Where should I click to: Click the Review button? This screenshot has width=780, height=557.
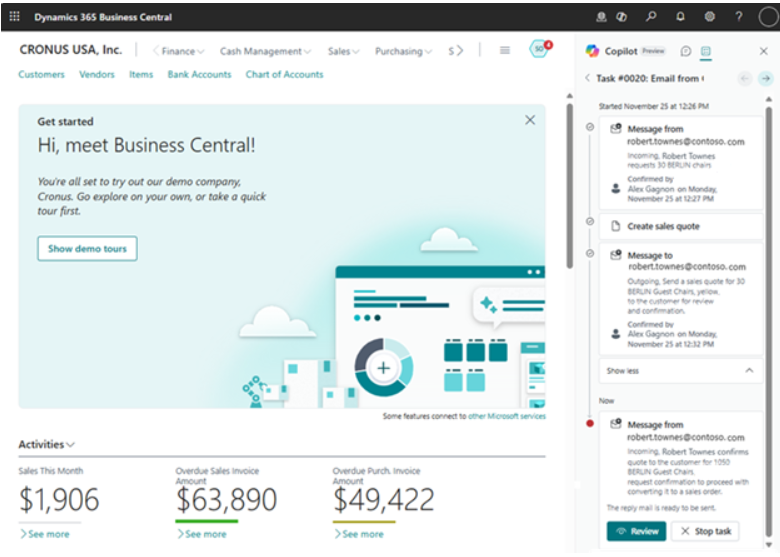tap(636, 531)
